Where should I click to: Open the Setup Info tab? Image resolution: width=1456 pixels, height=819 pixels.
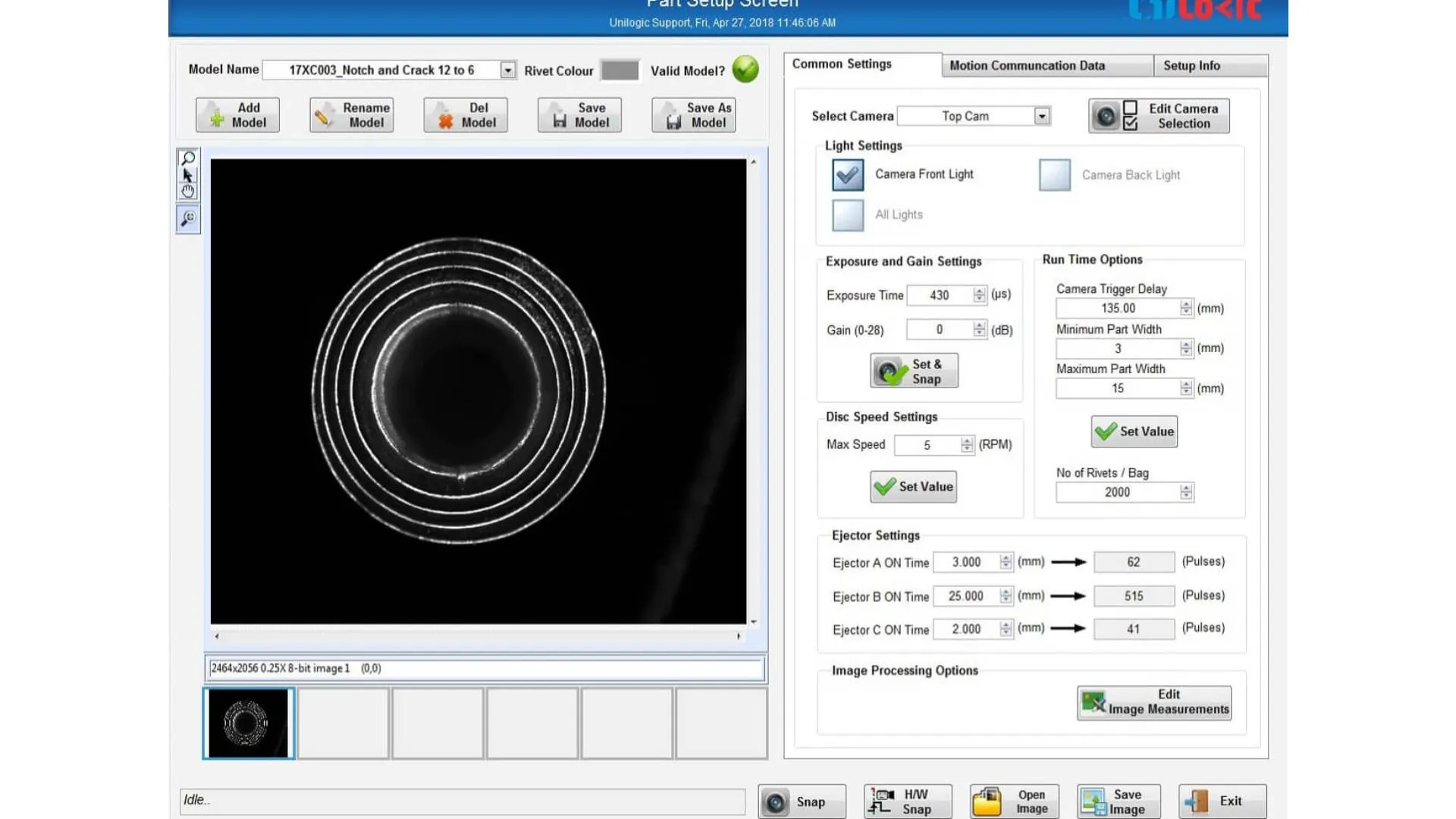click(x=1191, y=66)
